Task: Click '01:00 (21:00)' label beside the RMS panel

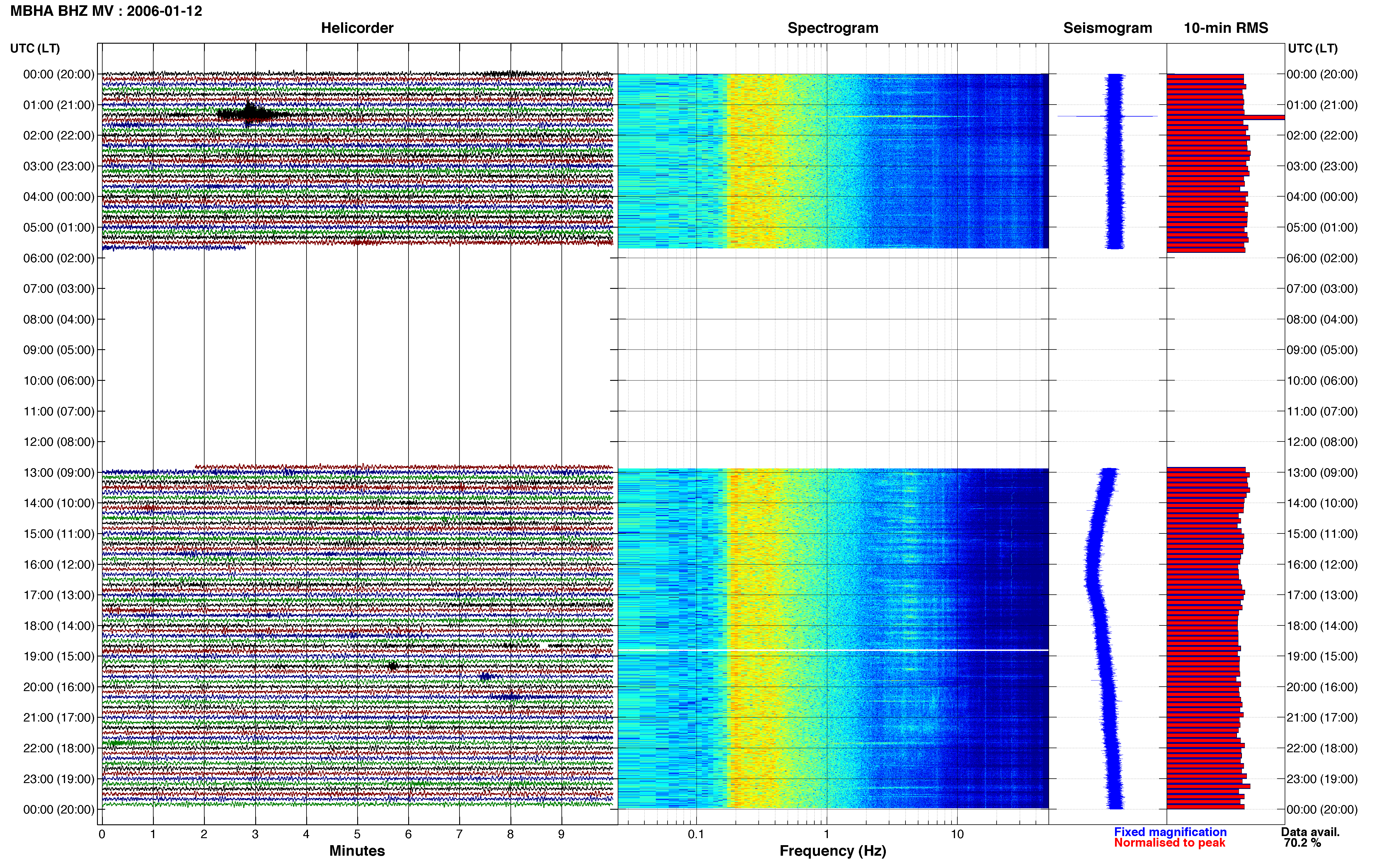Action: pos(1322,105)
